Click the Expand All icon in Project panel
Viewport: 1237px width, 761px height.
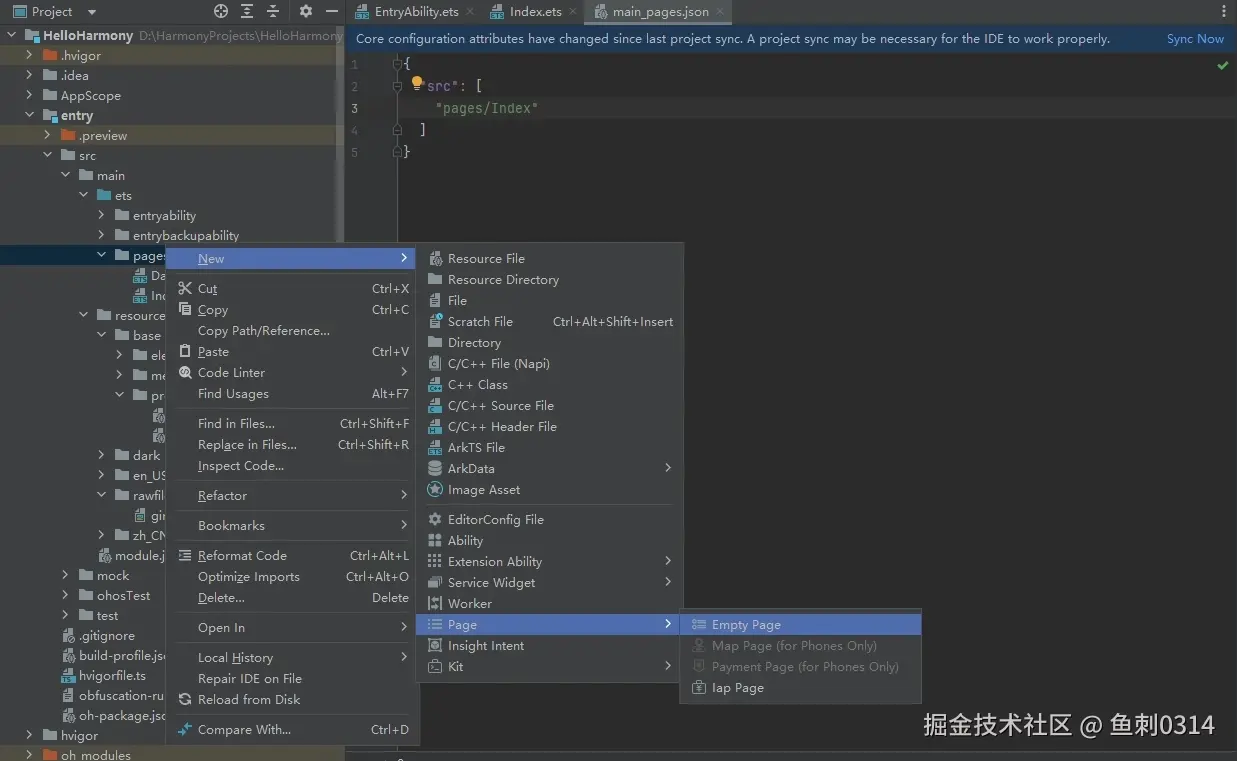[247, 11]
